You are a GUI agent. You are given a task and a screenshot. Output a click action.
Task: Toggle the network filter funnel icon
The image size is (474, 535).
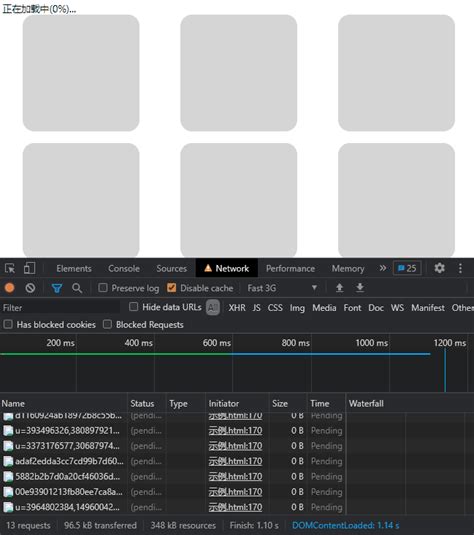pyautogui.click(x=57, y=288)
